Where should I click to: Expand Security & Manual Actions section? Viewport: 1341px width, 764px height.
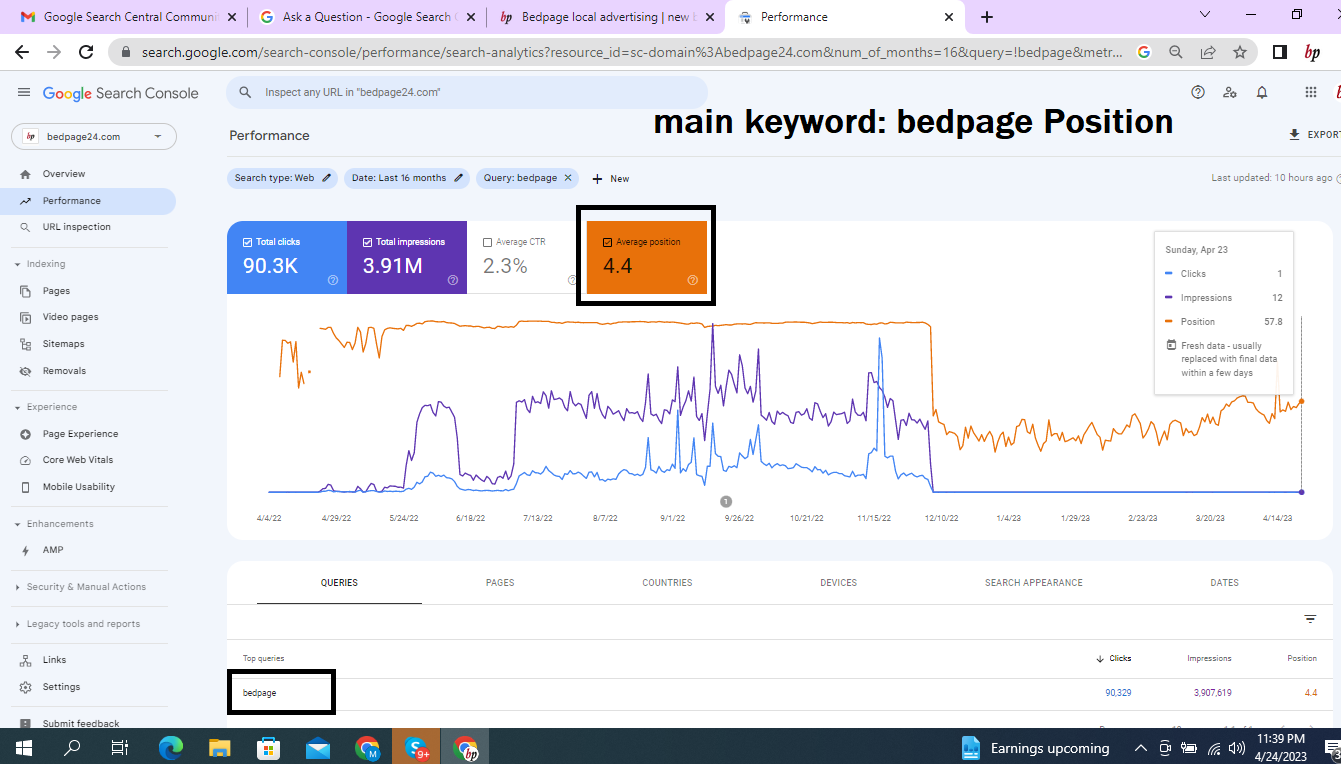(x=80, y=587)
